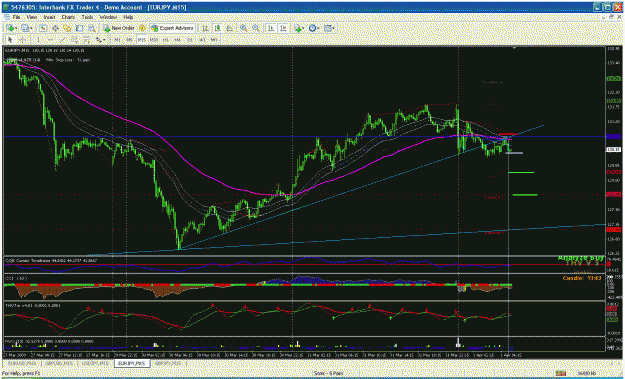
Task: Switch to the USDJPY,M15 chart tab
Action: [x=95, y=363]
